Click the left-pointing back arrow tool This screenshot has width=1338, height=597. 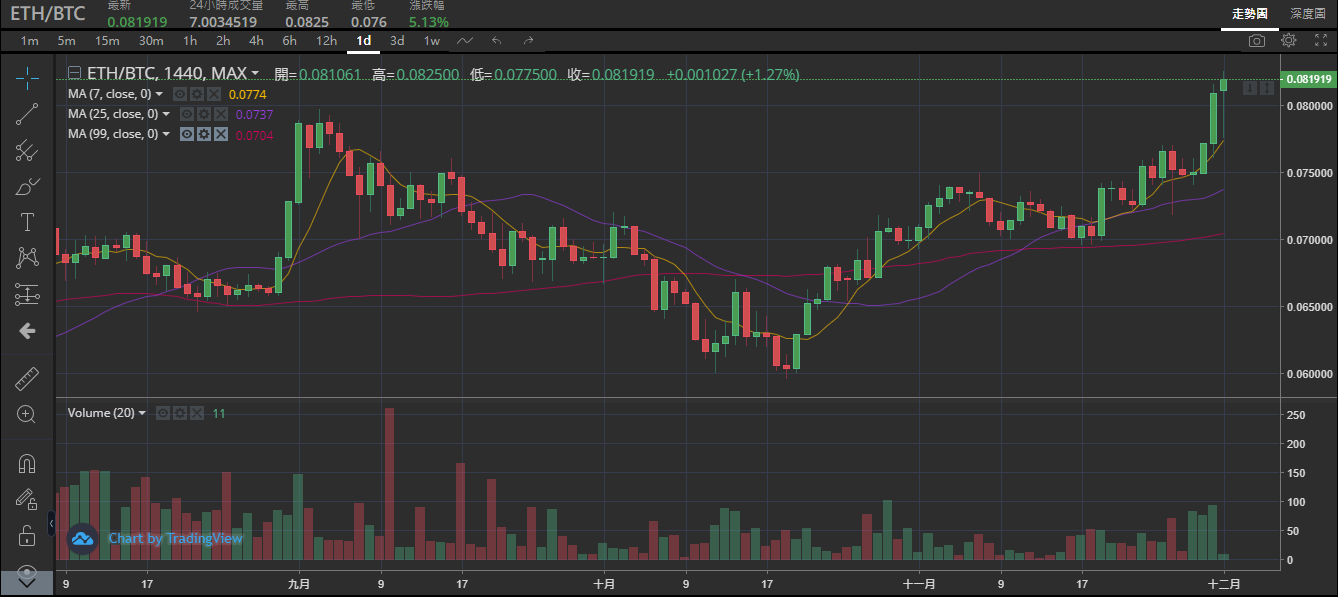pos(27,331)
